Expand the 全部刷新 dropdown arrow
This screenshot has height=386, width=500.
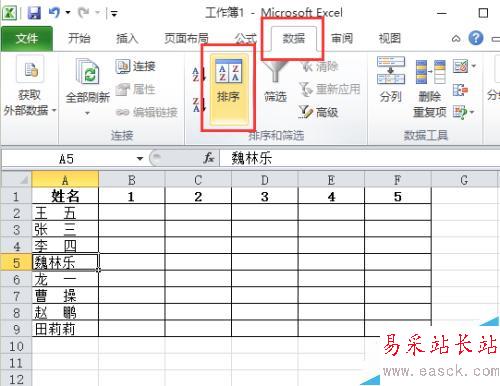87,113
